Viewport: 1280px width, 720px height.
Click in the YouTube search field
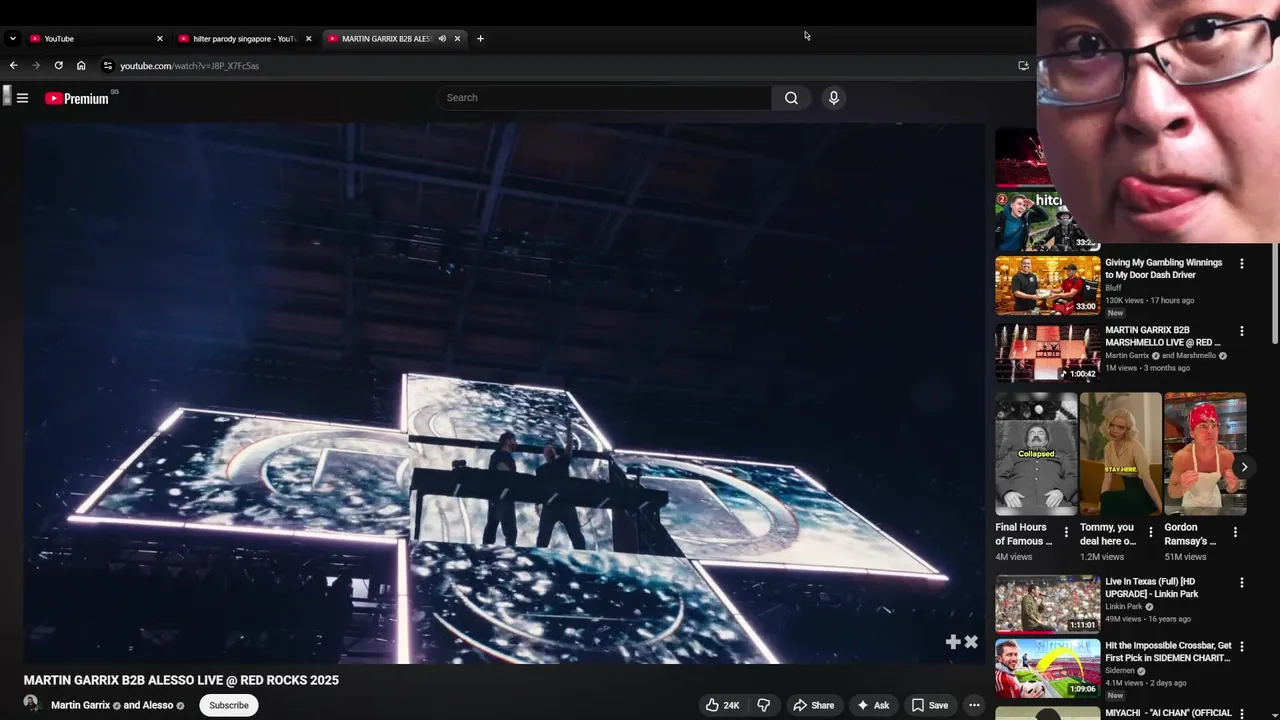click(x=603, y=98)
